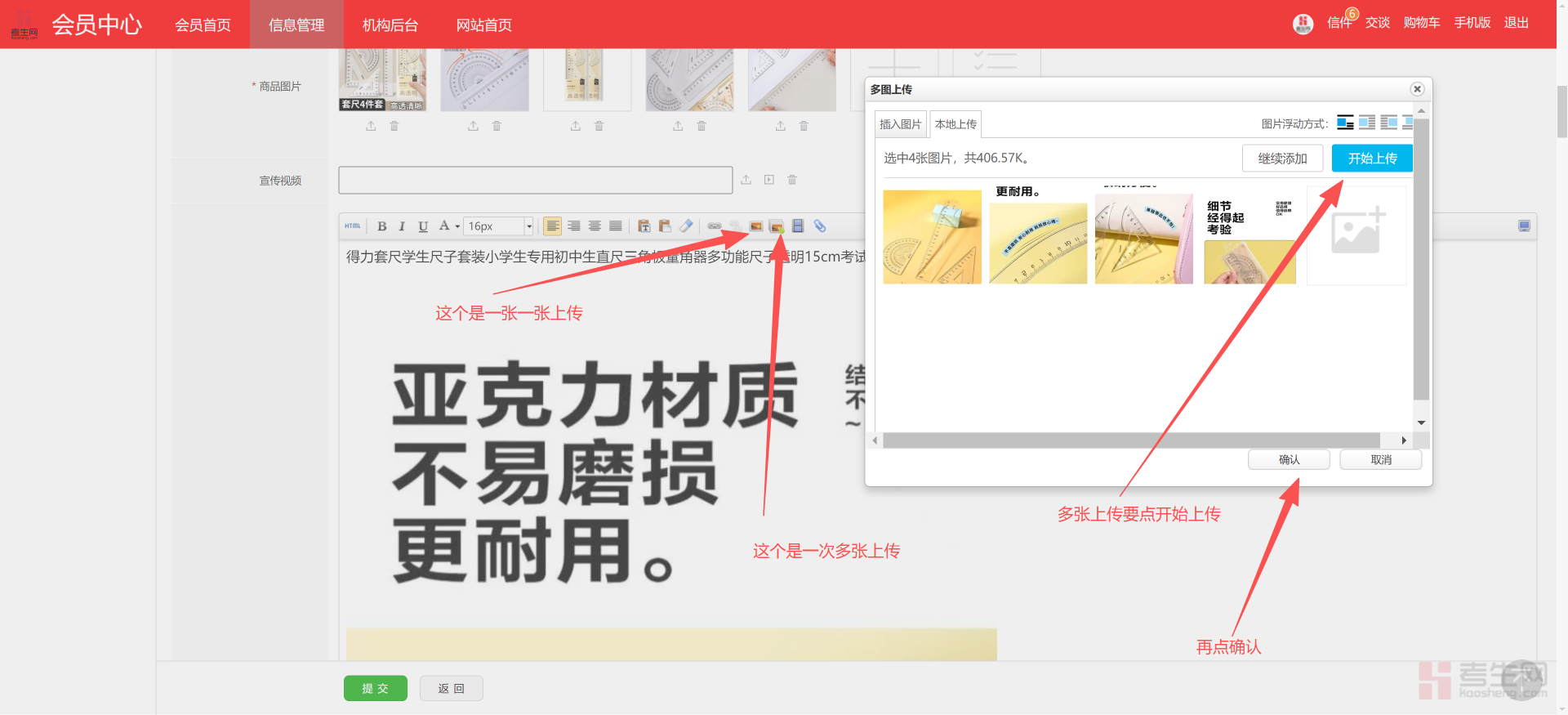Enable left text alignment
Viewport: 1568px width, 715px height.
(x=553, y=226)
